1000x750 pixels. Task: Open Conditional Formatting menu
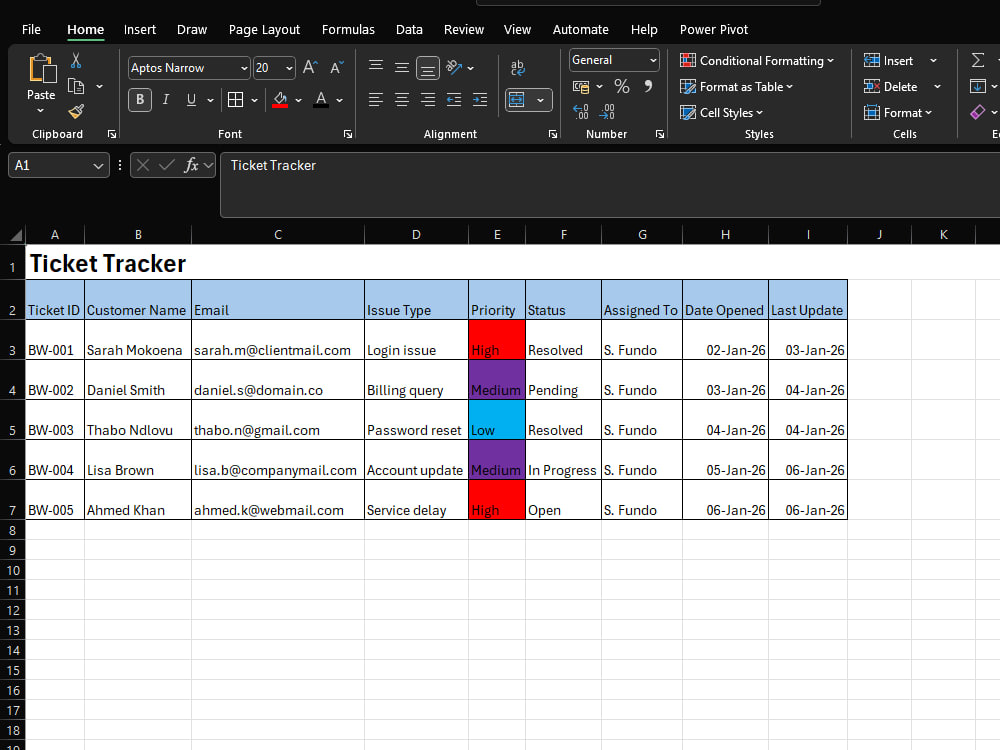757,61
